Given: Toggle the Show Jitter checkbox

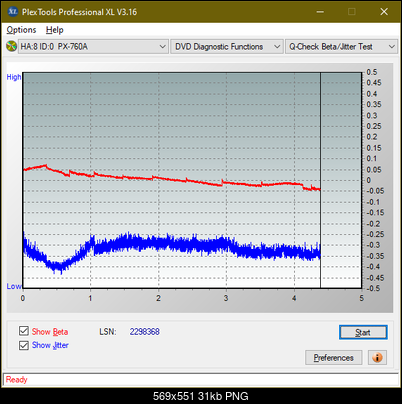Looking at the screenshot, I should point(24,345).
